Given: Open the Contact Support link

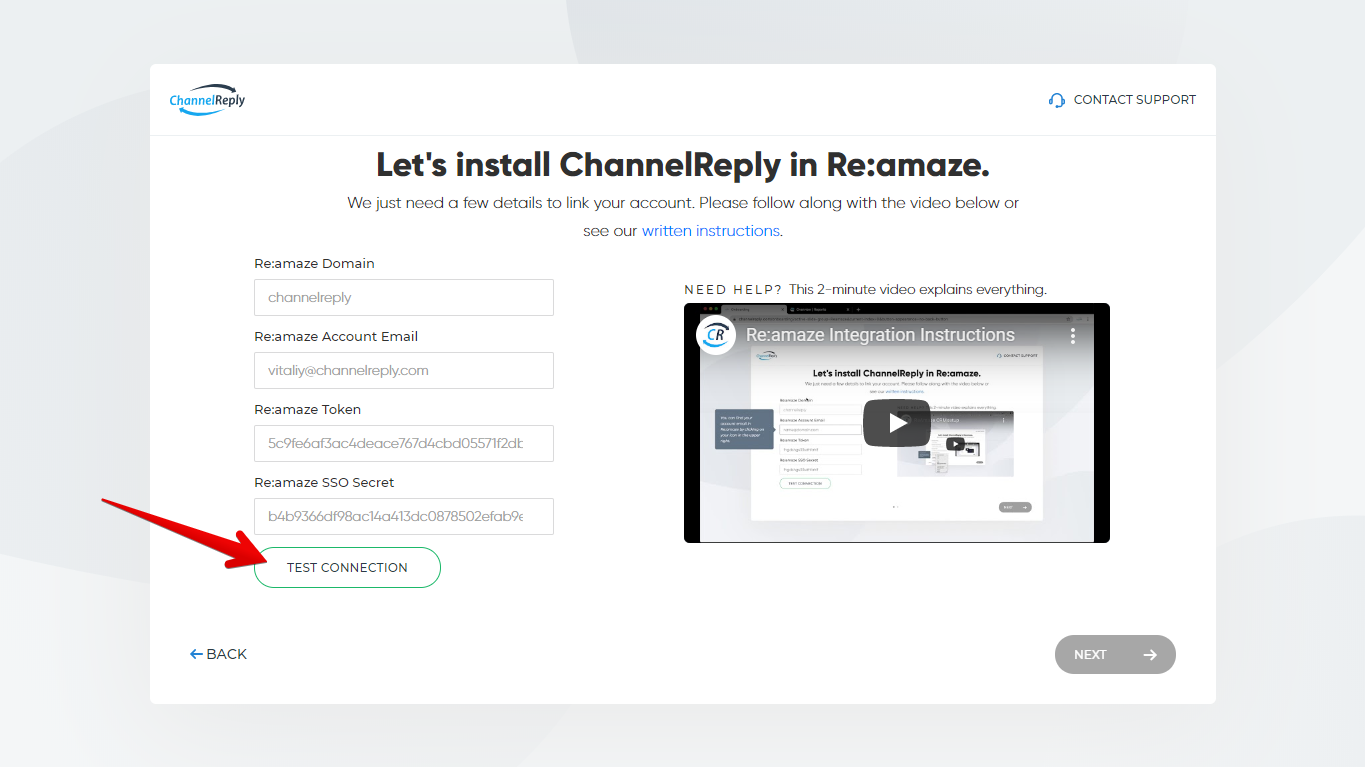Looking at the screenshot, I should (1122, 100).
